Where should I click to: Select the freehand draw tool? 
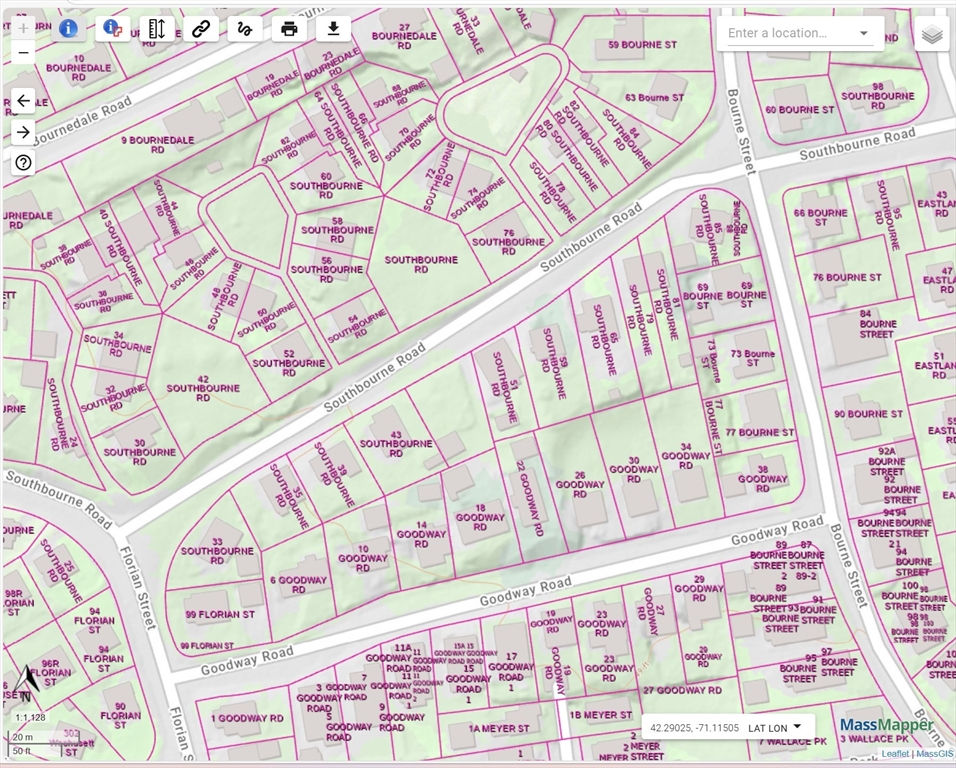(245, 28)
